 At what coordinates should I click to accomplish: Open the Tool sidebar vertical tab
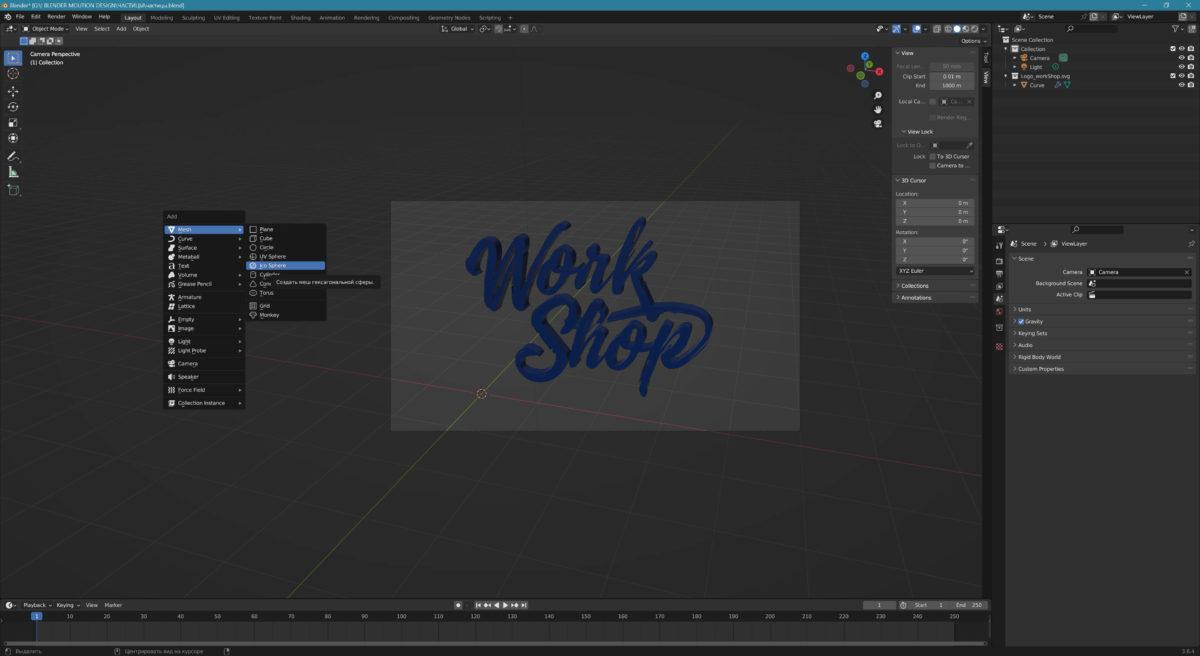pos(986,58)
